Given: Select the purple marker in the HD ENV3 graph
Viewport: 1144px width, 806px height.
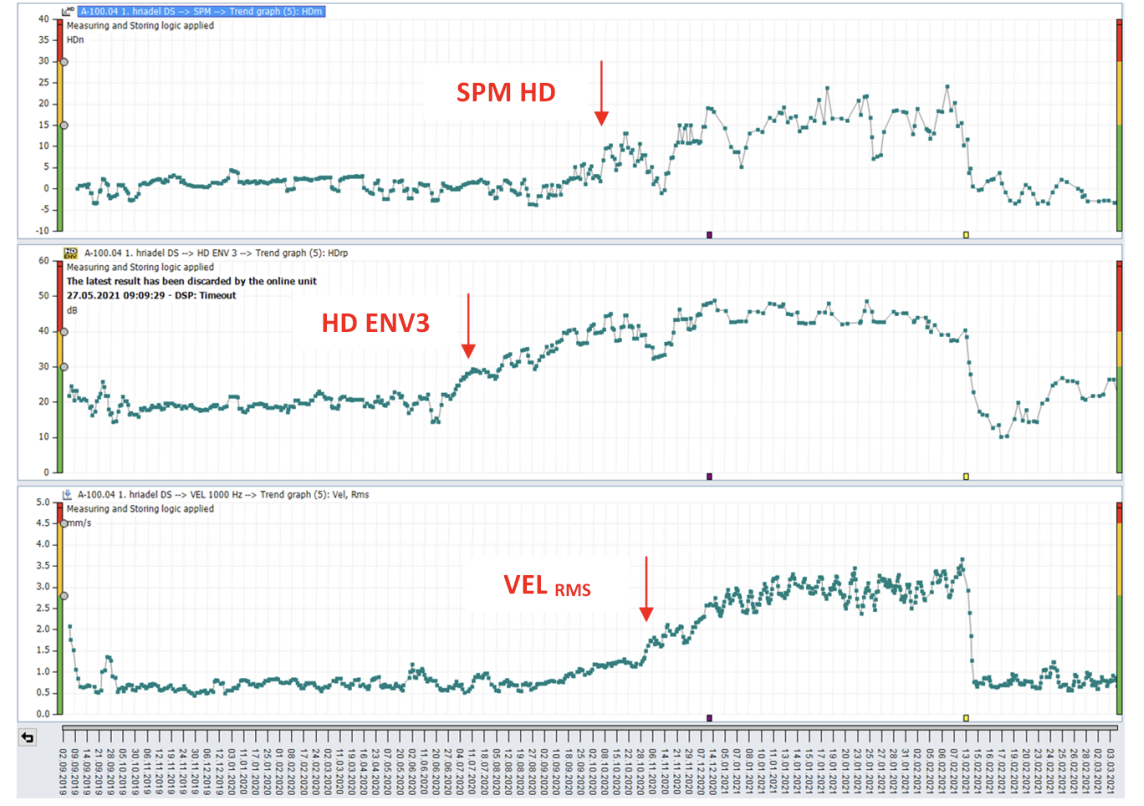Looking at the screenshot, I should (x=709, y=476).
